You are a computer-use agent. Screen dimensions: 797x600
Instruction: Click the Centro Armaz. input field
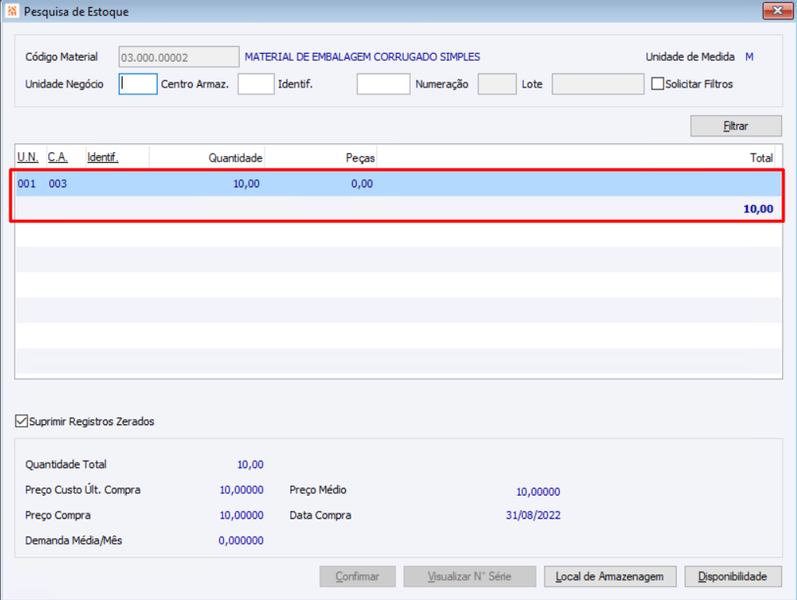pyautogui.click(x=256, y=84)
